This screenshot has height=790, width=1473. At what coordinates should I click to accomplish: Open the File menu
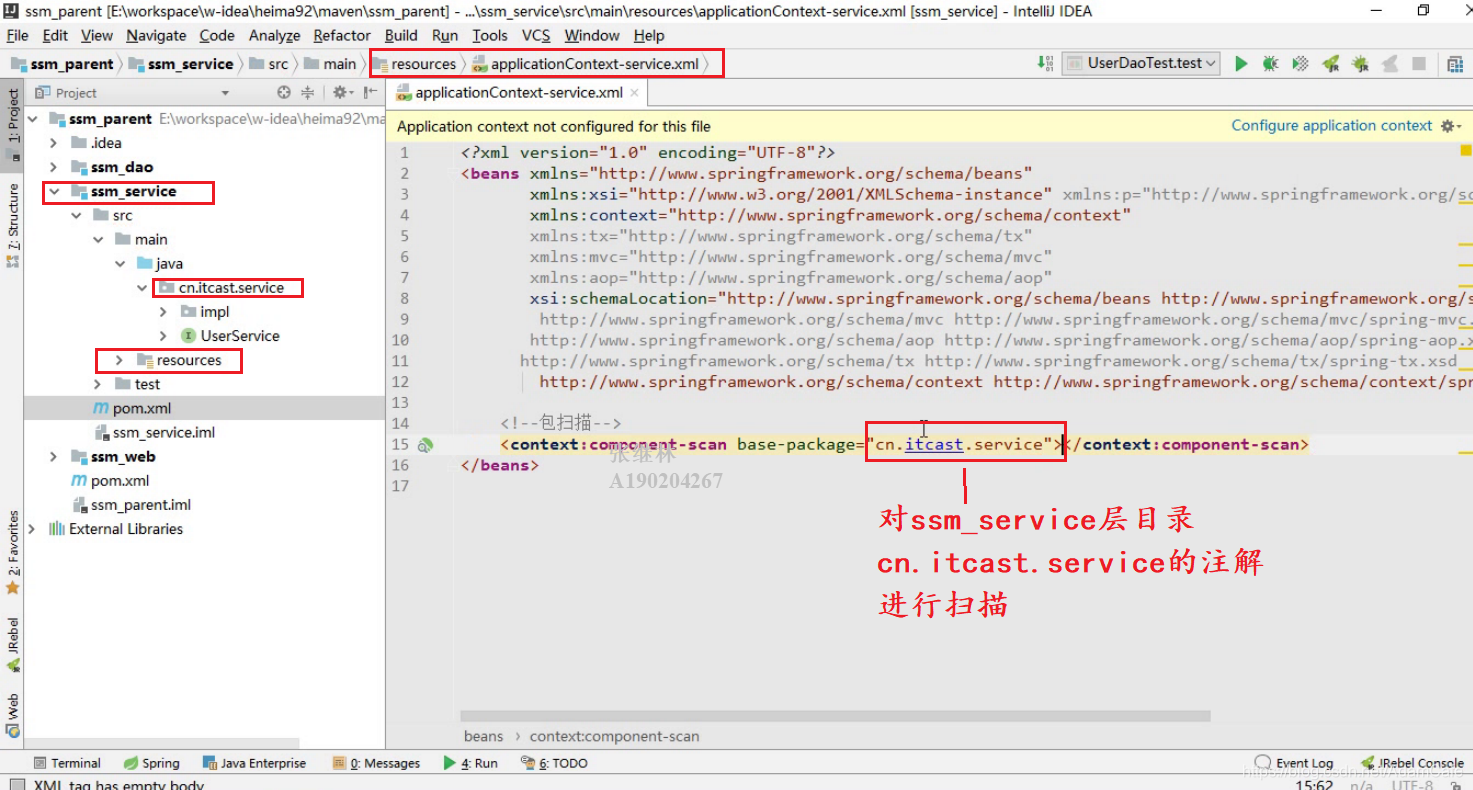(17, 35)
